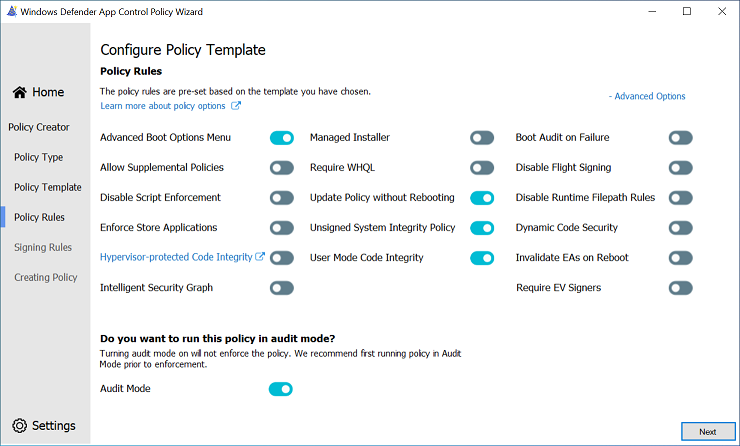Viewport: 740px width, 446px height.
Task: Open Hypervisor-protected Code Integrity link
Action: click(x=176, y=257)
